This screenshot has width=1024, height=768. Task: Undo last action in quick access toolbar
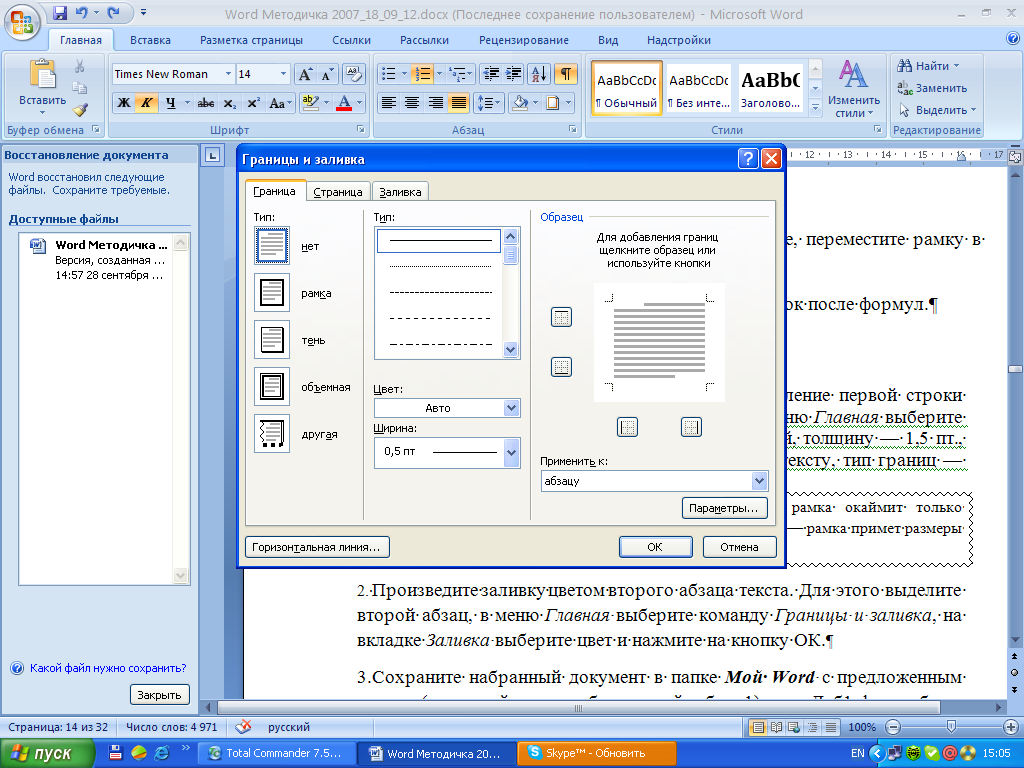[x=82, y=13]
